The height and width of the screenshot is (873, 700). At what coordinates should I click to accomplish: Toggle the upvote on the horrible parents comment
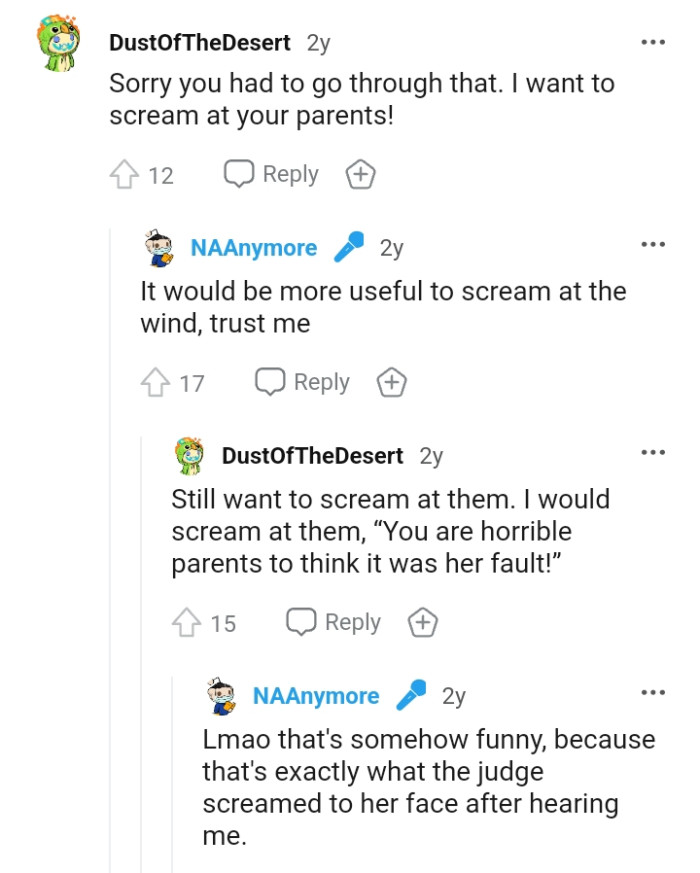(186, 621)
